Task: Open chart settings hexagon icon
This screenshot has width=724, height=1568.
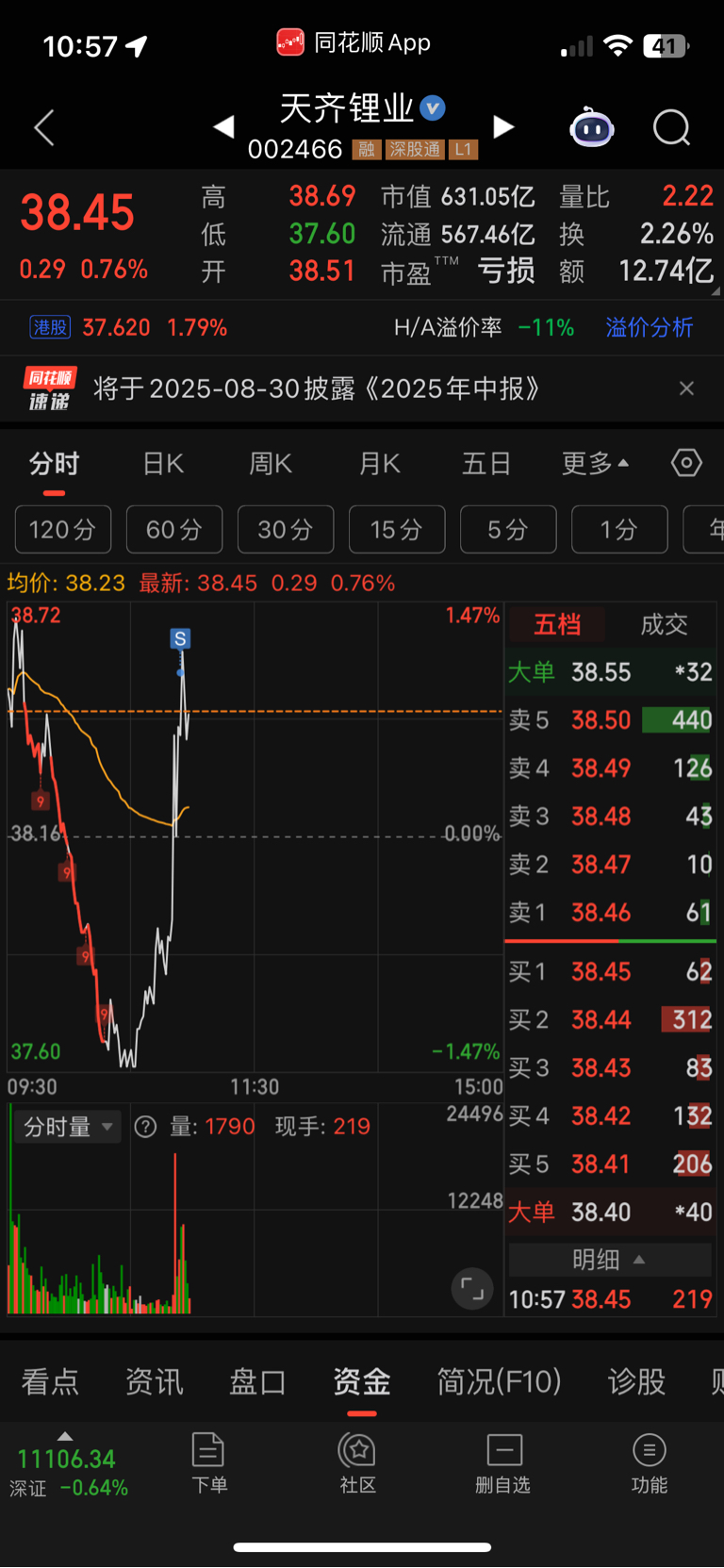Action: point(686,463)
